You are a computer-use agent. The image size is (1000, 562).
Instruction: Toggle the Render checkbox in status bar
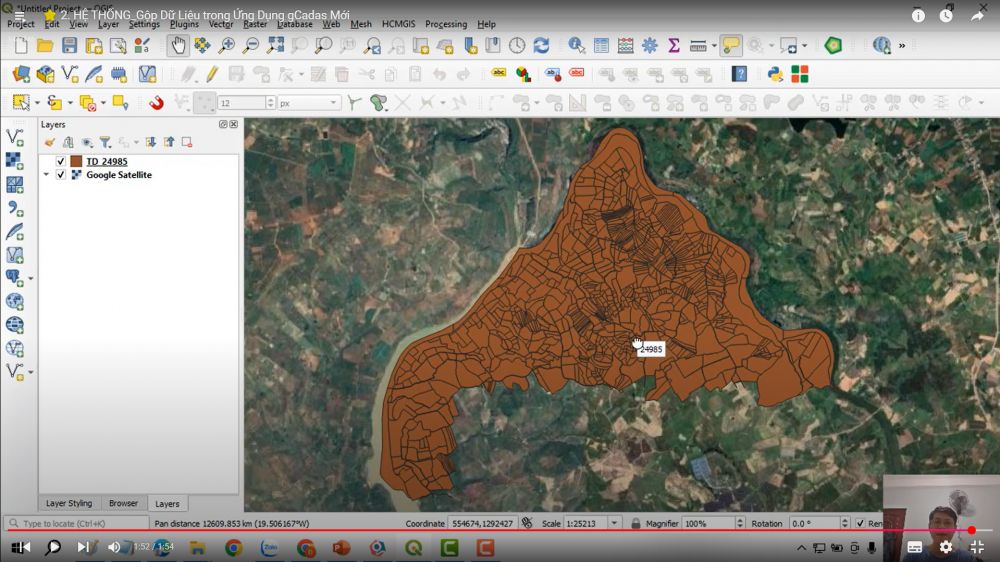[x=860, y=523]
